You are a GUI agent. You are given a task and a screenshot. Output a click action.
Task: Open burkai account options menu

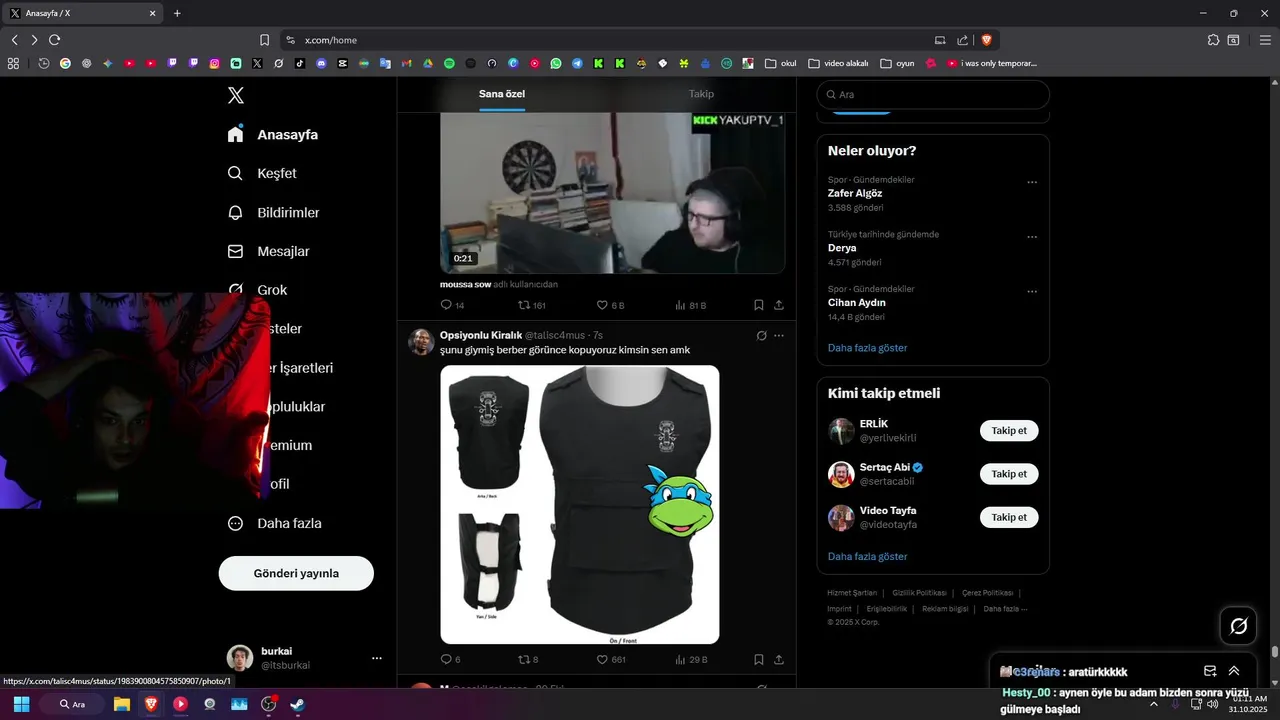tap(377, 658)
